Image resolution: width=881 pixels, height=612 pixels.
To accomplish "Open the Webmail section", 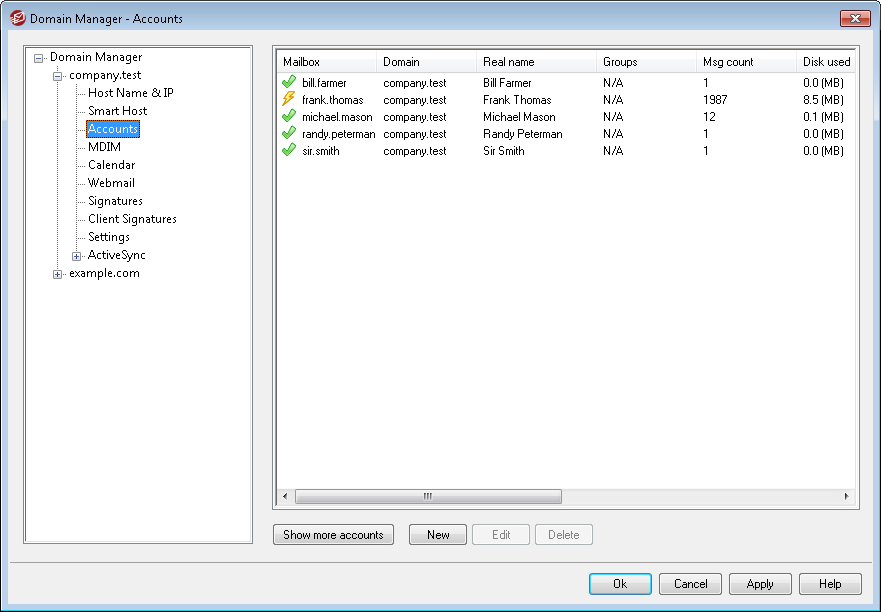I will coord(111,183).
